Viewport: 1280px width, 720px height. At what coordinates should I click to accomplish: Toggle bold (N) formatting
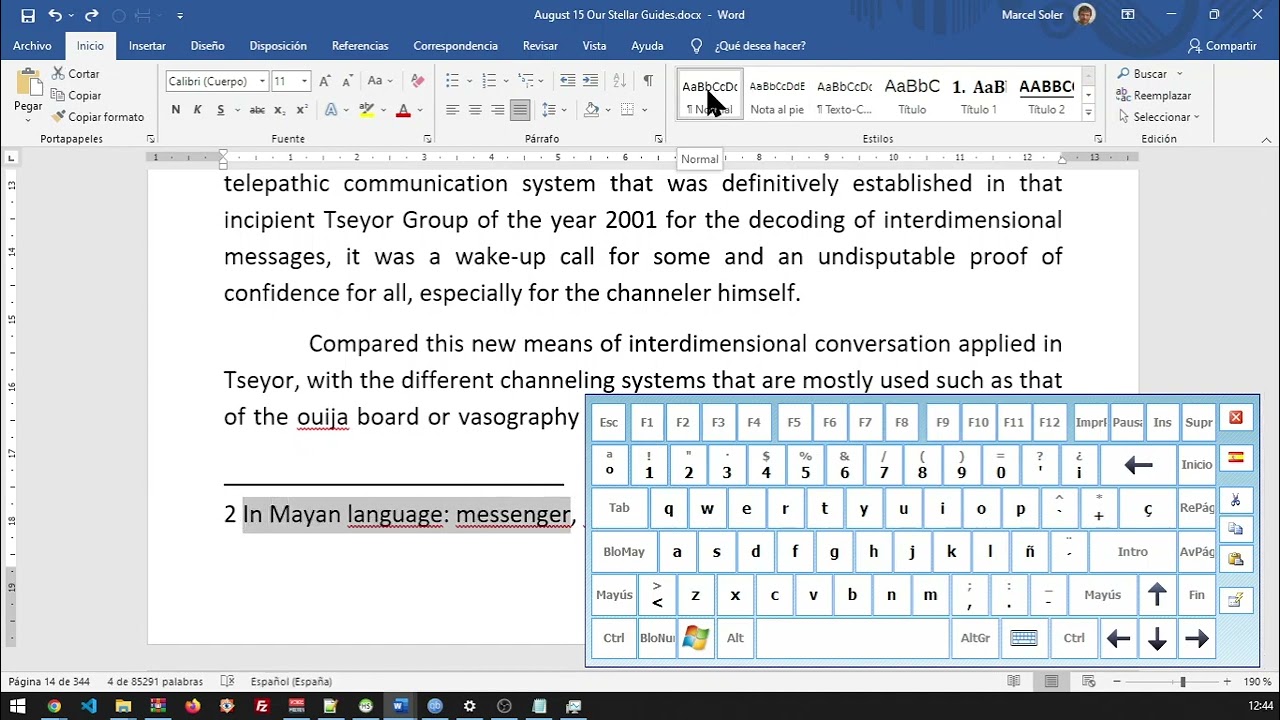pyautogui.click(x=176, y=110)
